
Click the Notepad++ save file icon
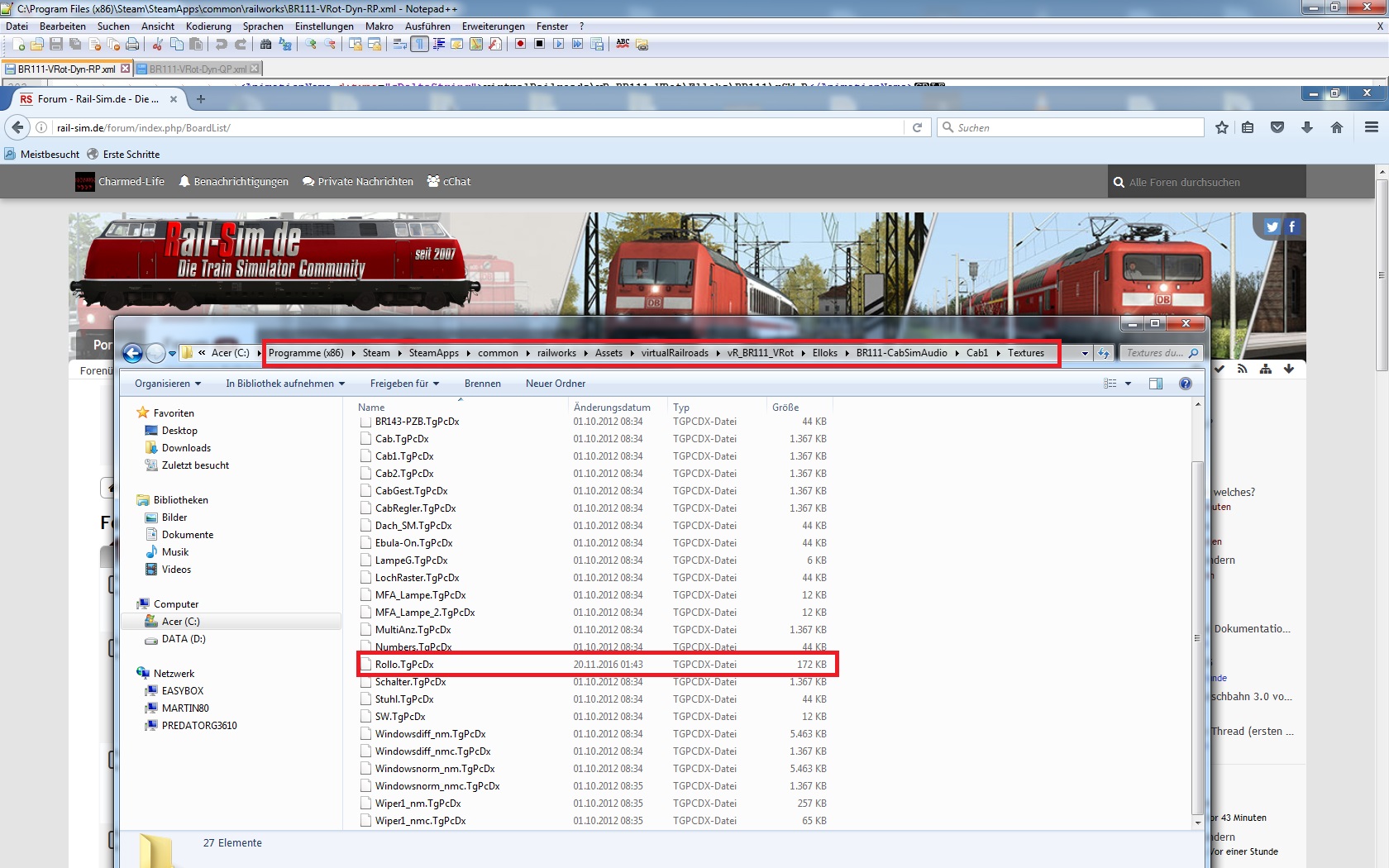click(x=56, y=44)
